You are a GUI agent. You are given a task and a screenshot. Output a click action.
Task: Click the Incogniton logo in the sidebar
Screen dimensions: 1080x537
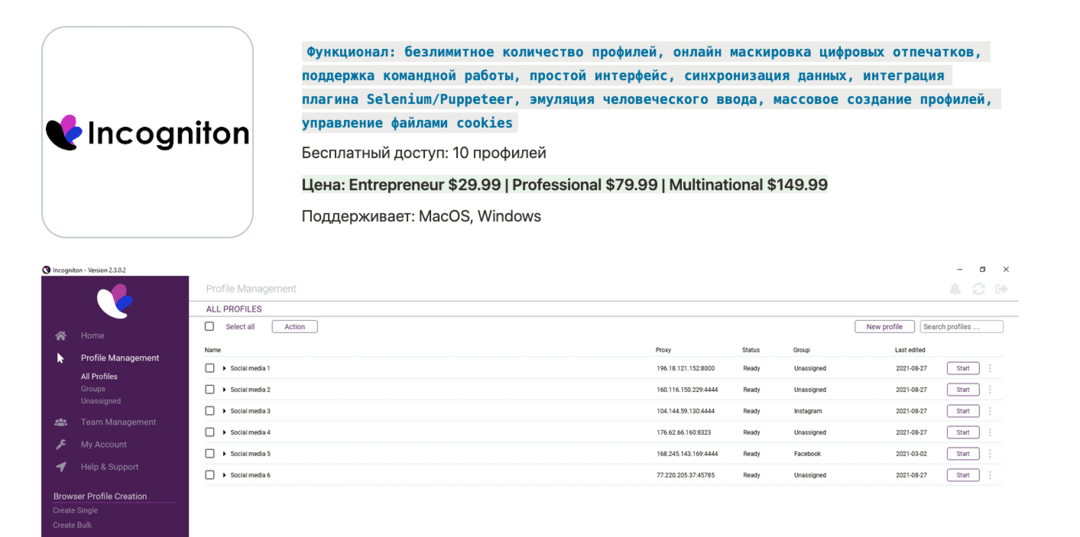114,300
